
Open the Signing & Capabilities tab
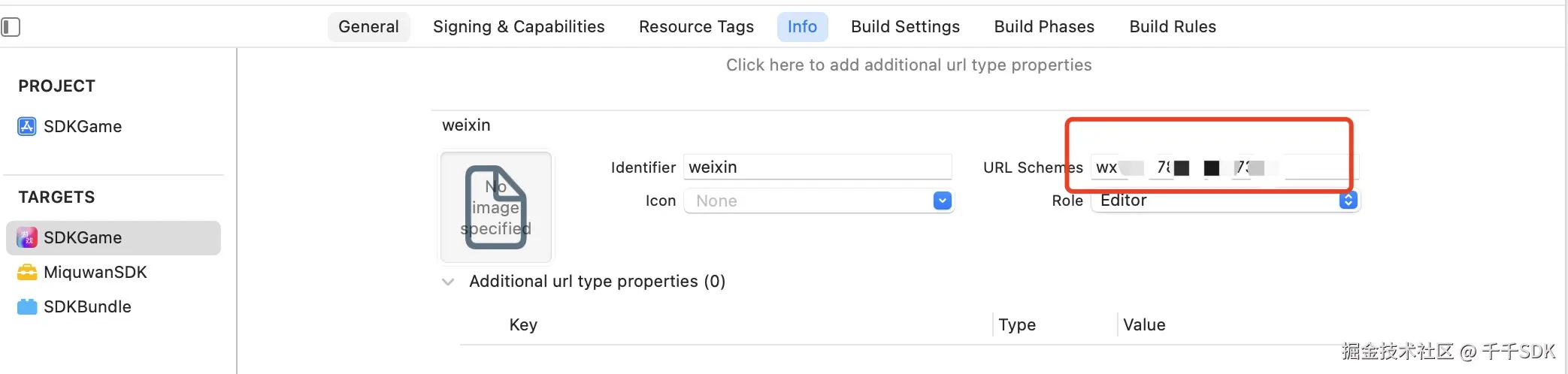point(519,27)
